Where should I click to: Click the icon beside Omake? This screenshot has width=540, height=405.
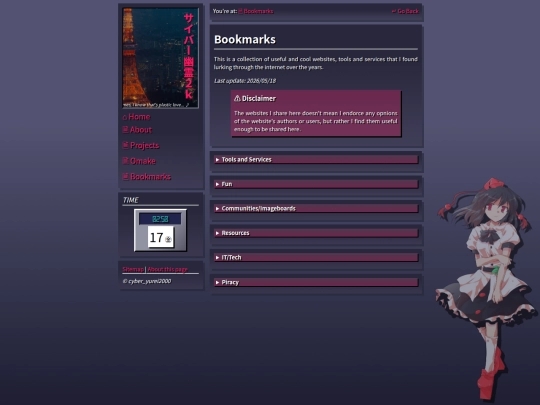click(x=125, y=160)
